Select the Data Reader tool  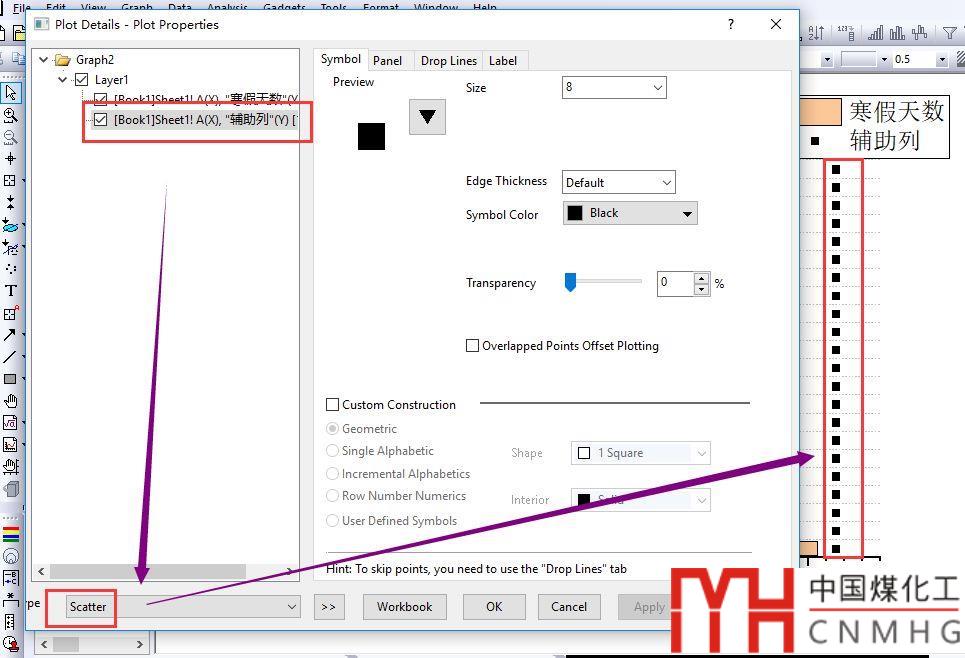(x=10, y=180)
